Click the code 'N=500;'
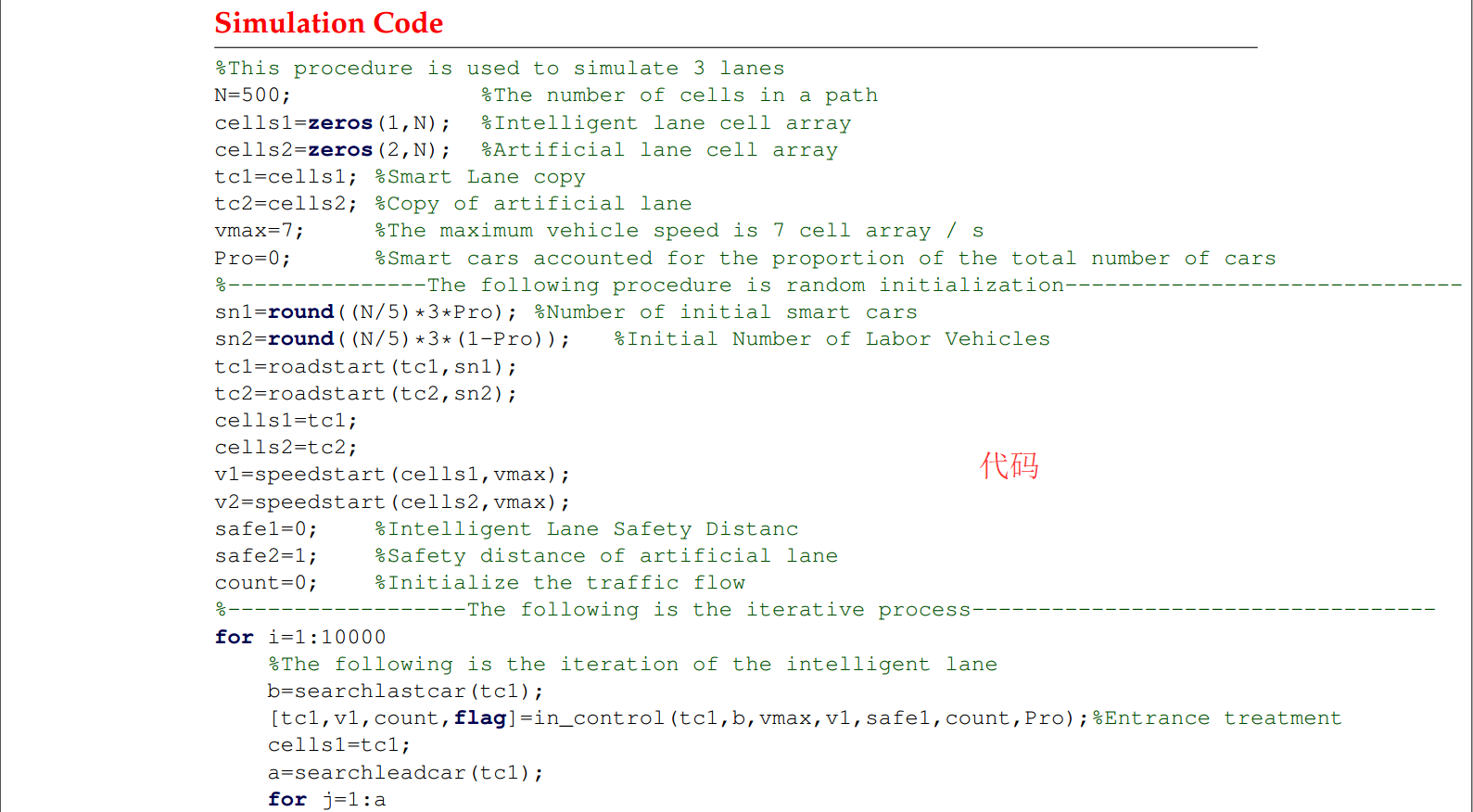1473x812 pixels. point(252,95)
